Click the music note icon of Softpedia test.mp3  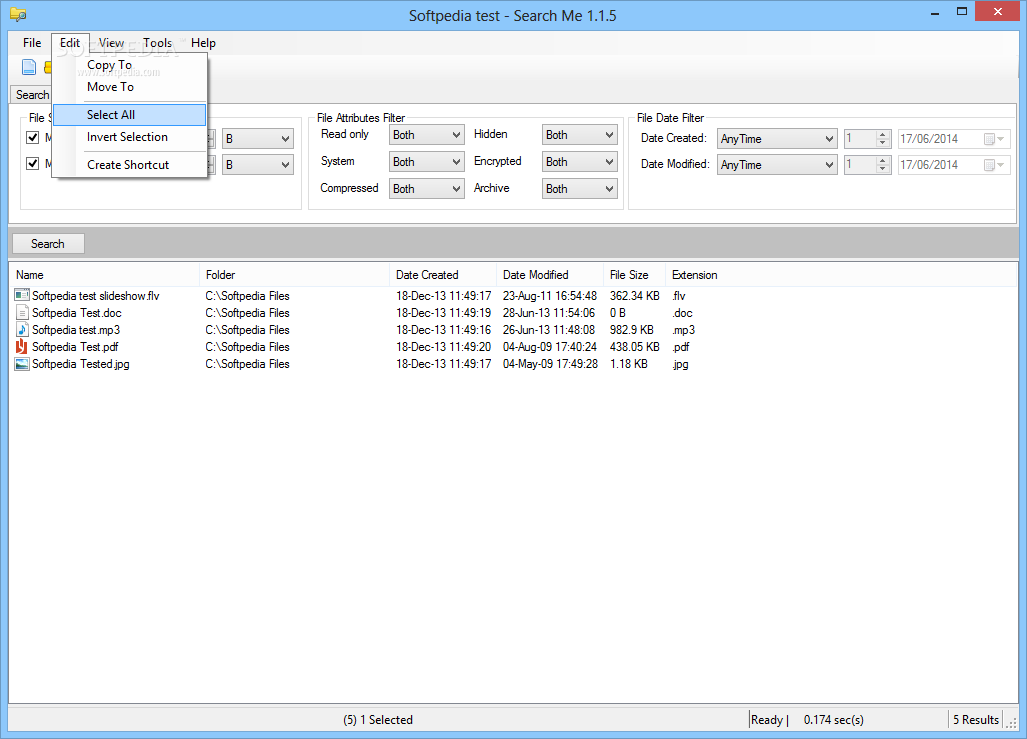pos(22,330)
